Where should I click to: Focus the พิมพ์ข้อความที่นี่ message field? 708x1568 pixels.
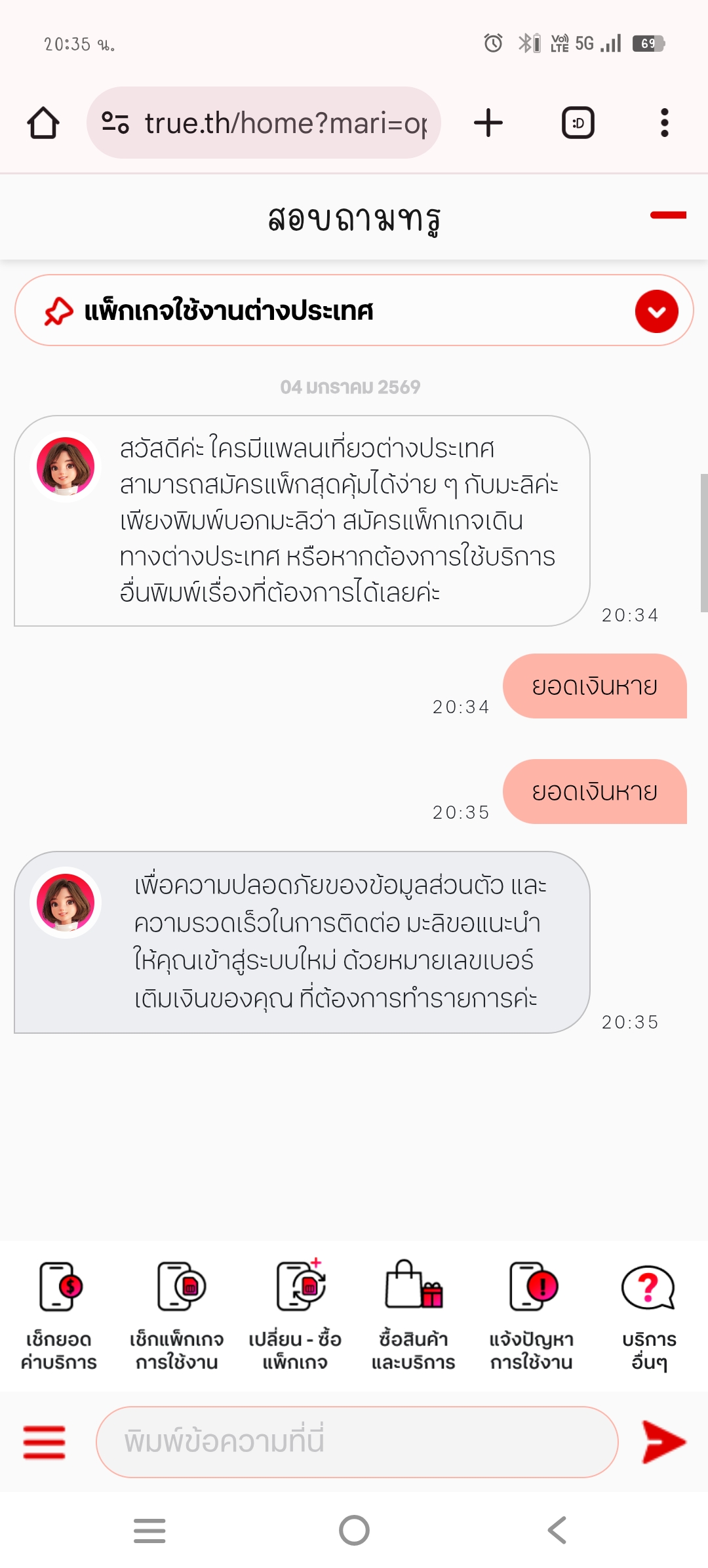point(357,1442)
